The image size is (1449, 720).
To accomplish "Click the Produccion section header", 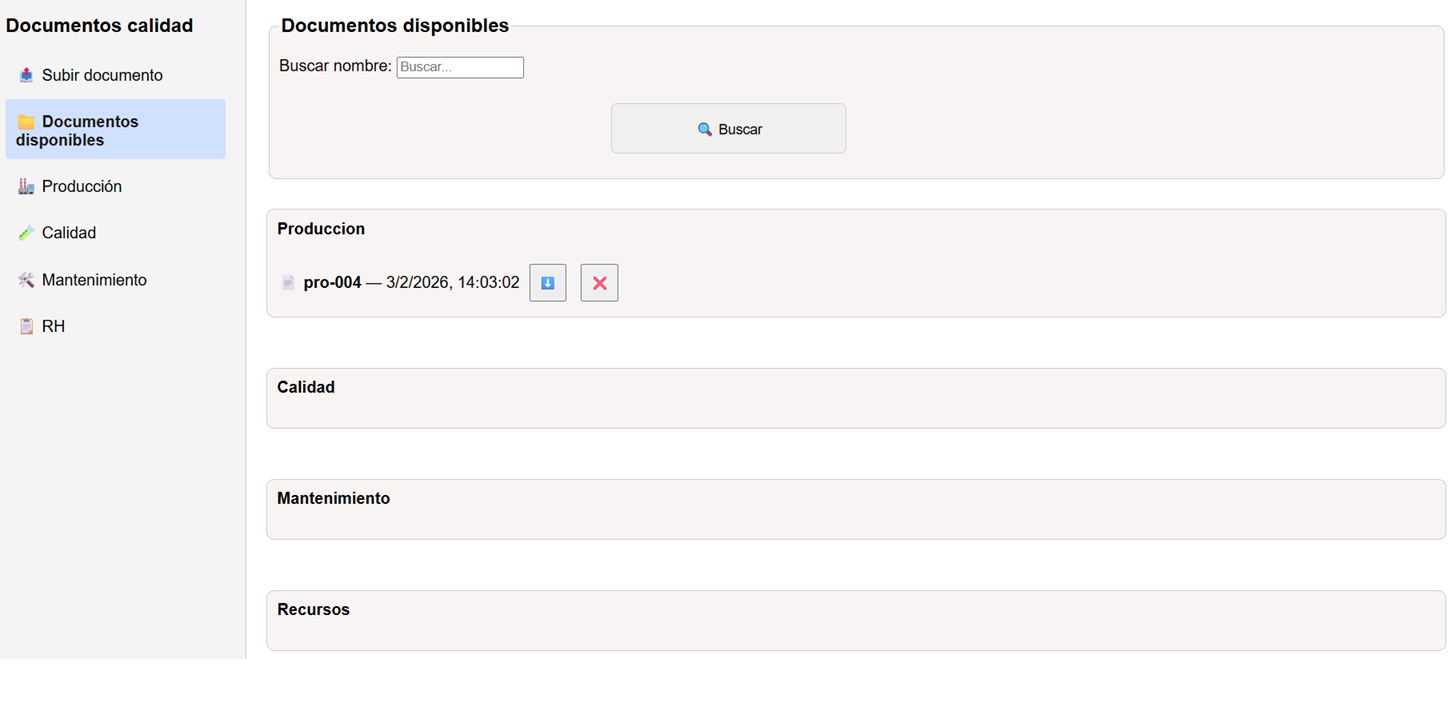I will point(321,229).
